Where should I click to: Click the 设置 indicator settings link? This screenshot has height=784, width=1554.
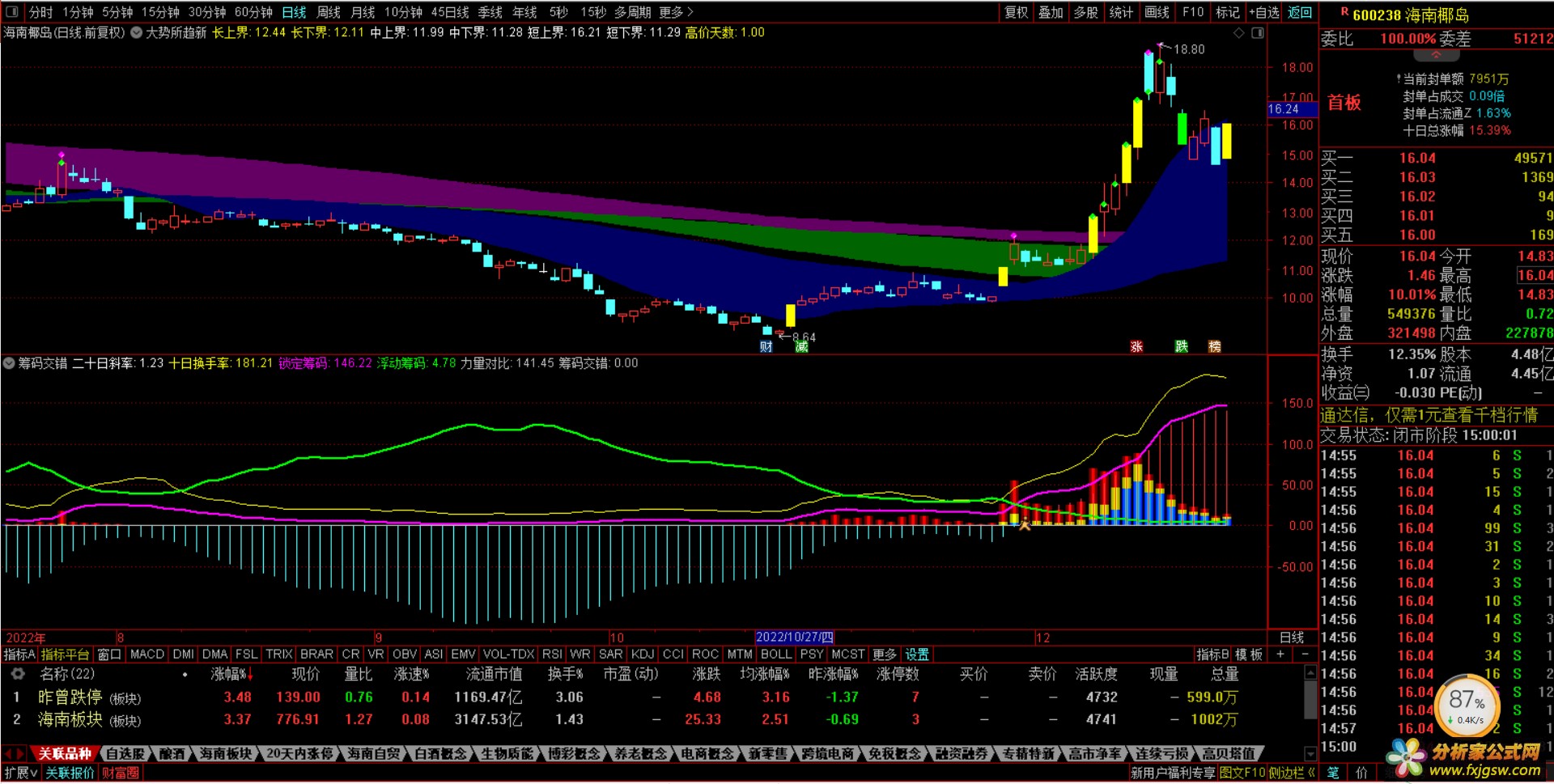(917, 654)
